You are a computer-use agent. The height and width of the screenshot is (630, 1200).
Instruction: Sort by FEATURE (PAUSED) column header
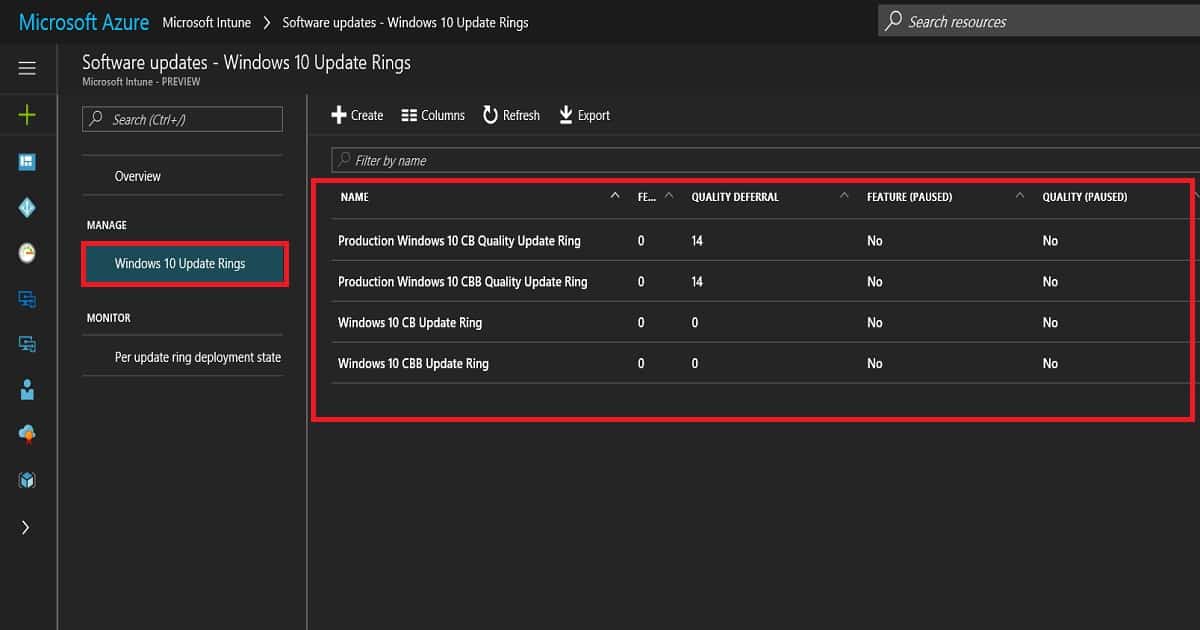(x=909, y=197)
